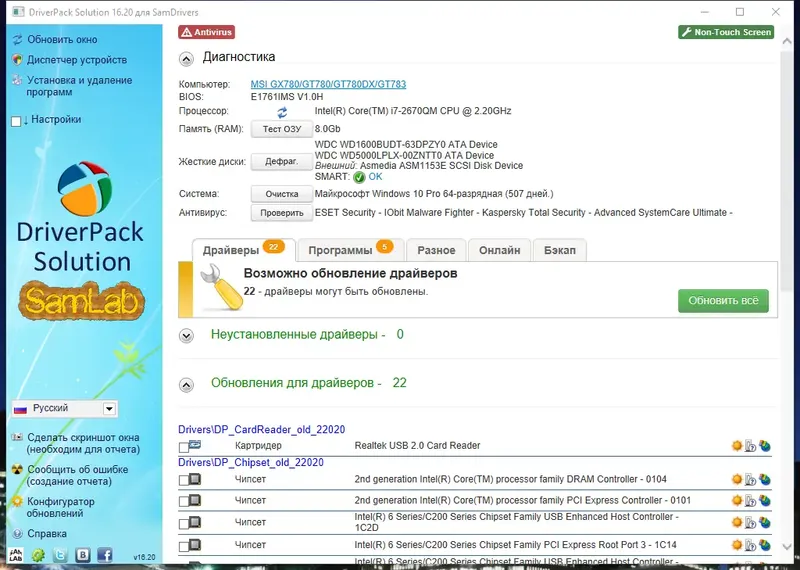Image resolution: width=800 pixels, height=570 pixels.
Task: Click the scrollbar up arrow
Action: pos(787,41)
